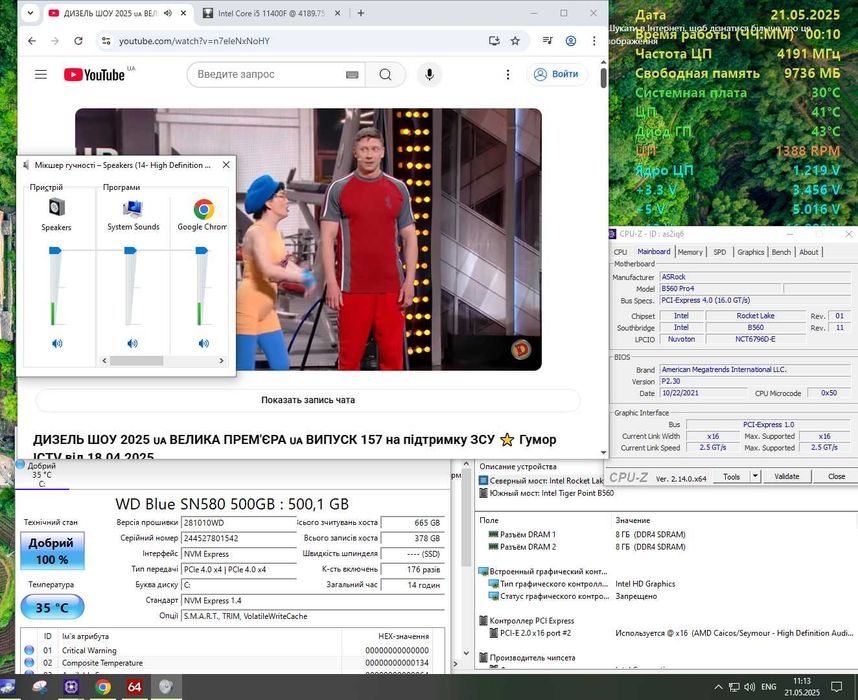Screen dimensions: 858x700
Task: Select Южный мост: Intel Tiger Point B560 row
Action: coord(547,493)
